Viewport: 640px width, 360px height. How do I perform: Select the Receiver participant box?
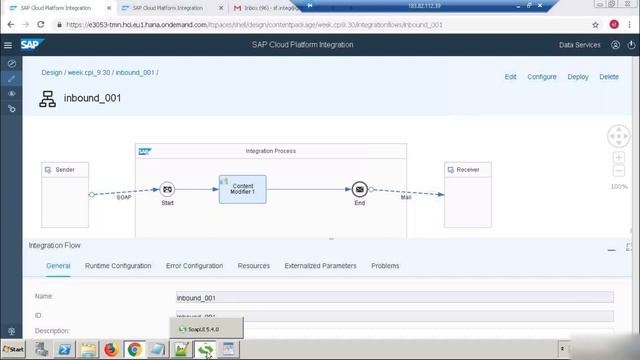tap(468, 195)
